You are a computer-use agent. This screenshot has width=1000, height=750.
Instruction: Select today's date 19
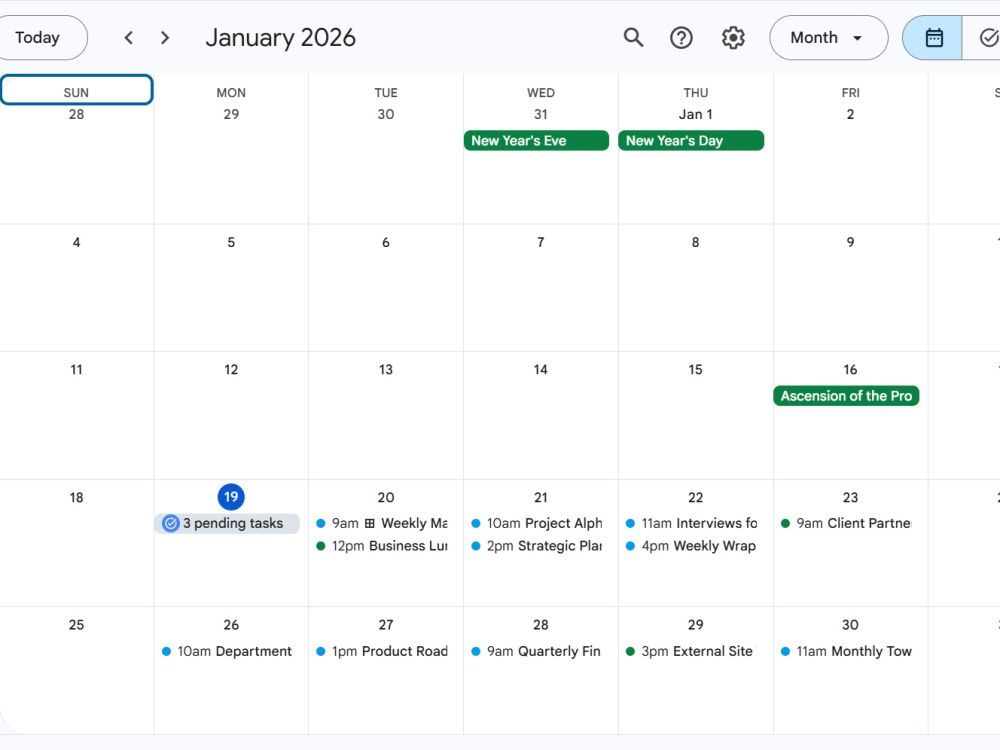click(231, 497)
